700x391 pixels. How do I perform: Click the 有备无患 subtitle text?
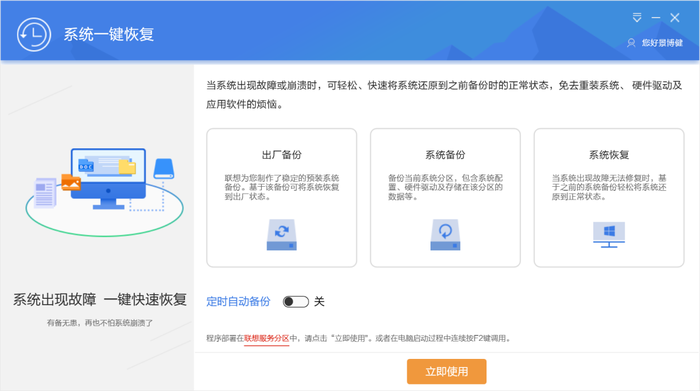pos(100,323)
